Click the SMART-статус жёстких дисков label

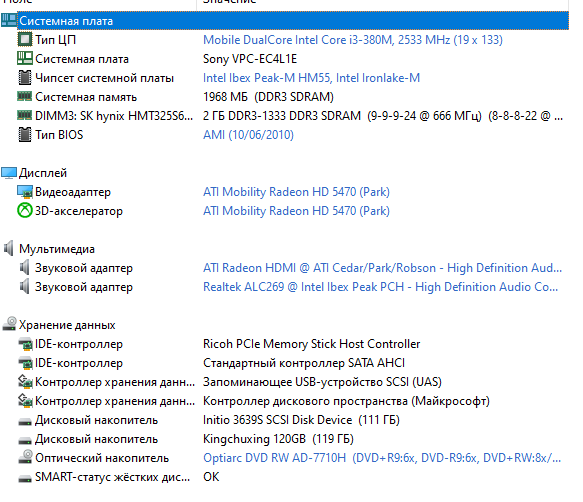[112, 476]
